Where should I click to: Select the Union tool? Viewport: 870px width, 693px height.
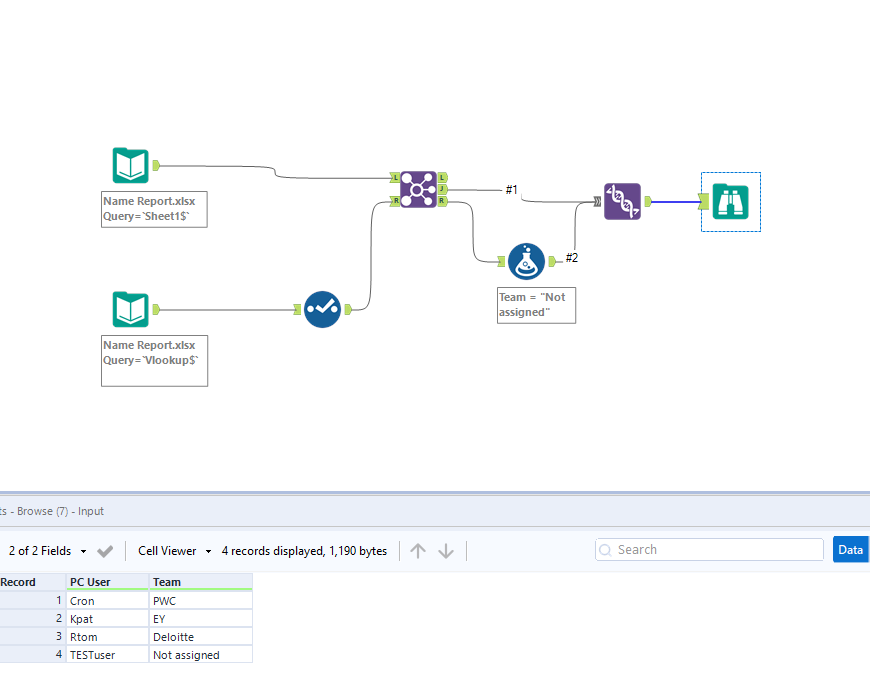622,201
